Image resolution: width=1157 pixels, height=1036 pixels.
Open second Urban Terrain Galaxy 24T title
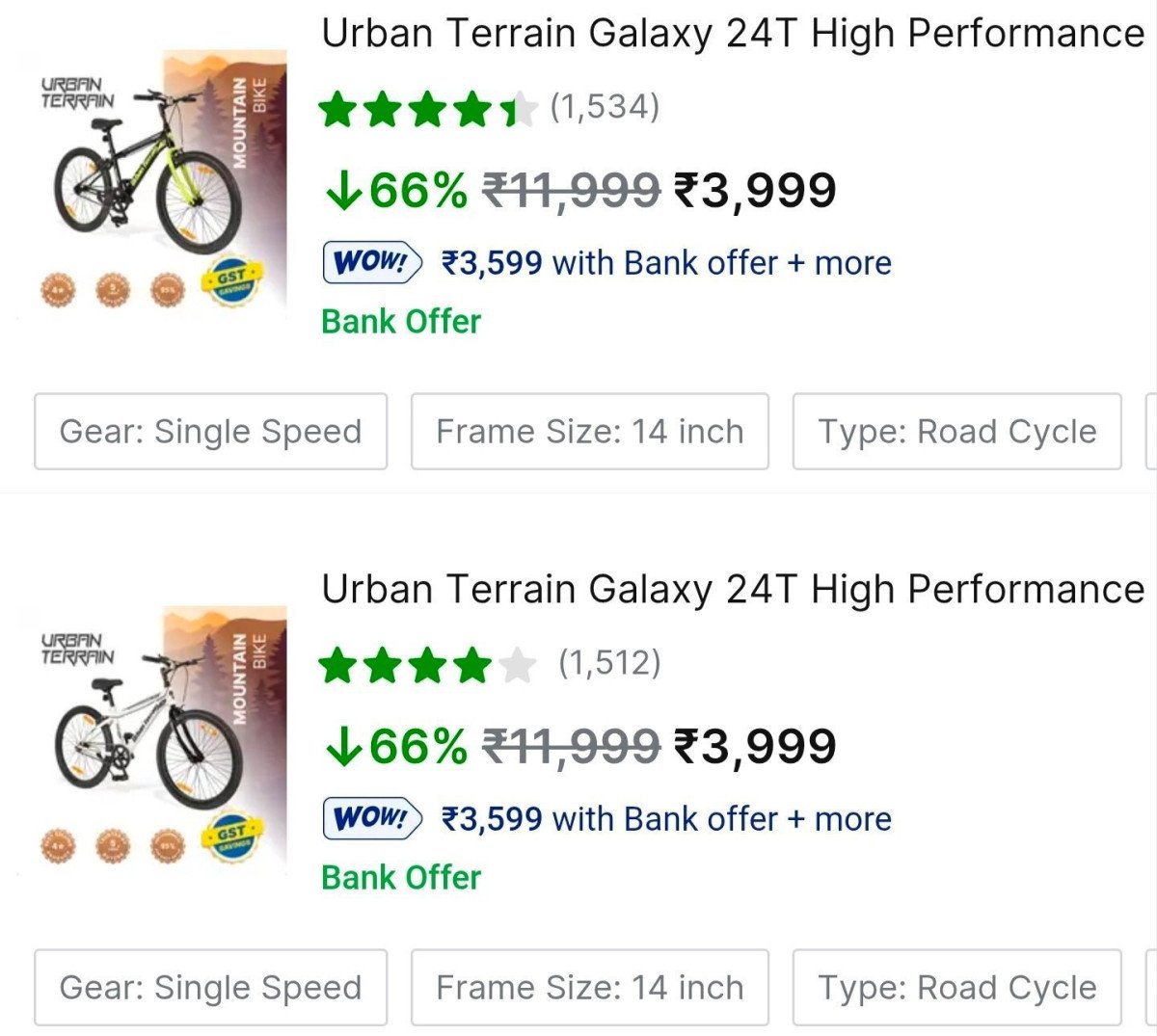pyautogui.click(x=733, y=590)
